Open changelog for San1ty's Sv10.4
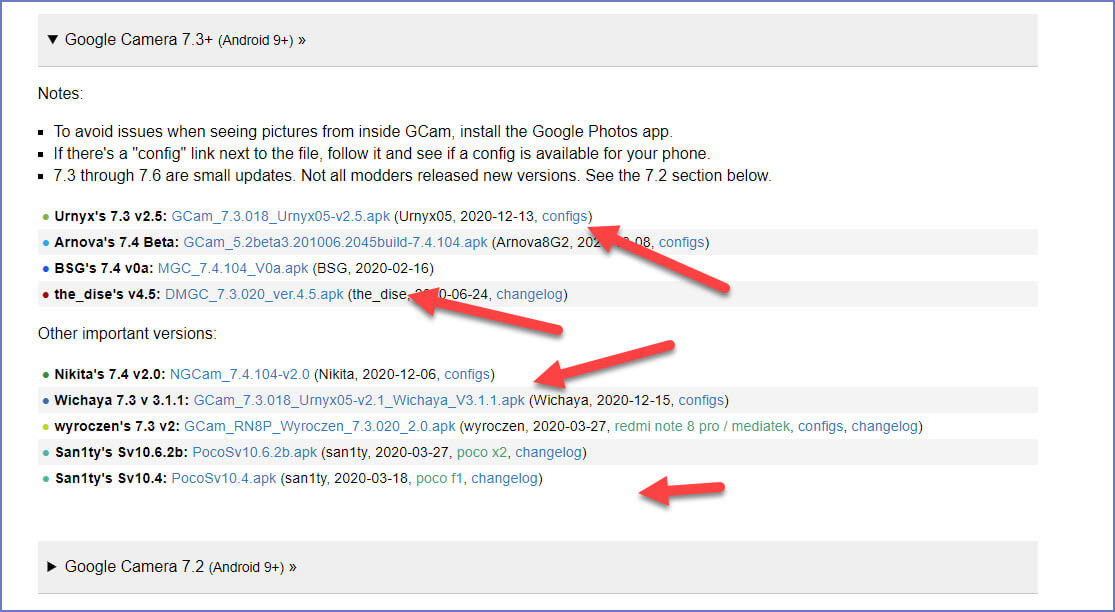The image size is (1115, 612). pyautogui.click(x=504, y=478)
